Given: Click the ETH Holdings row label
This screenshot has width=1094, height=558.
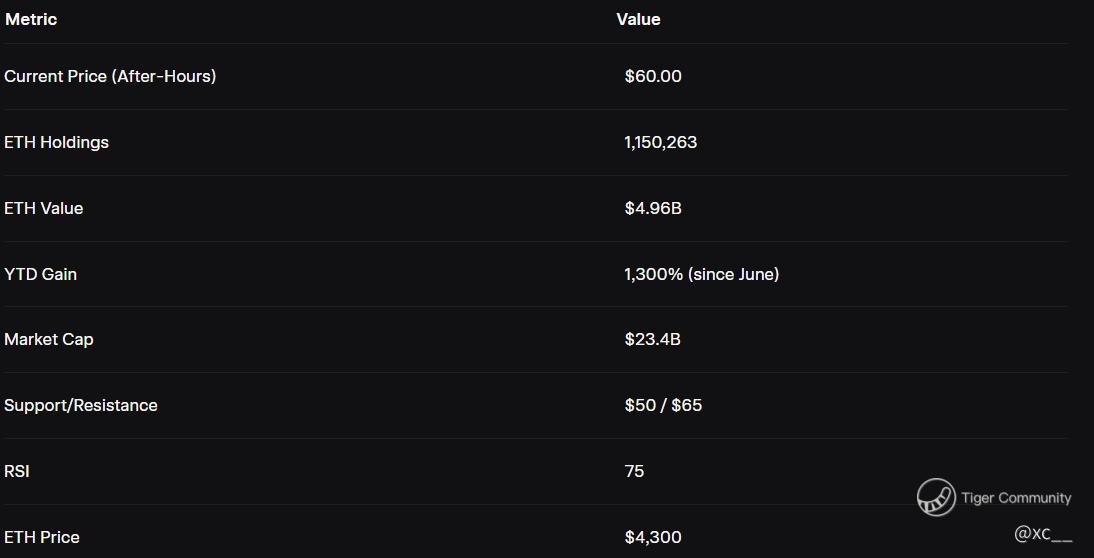Looking at the screenshot, I should click(56, 142).
